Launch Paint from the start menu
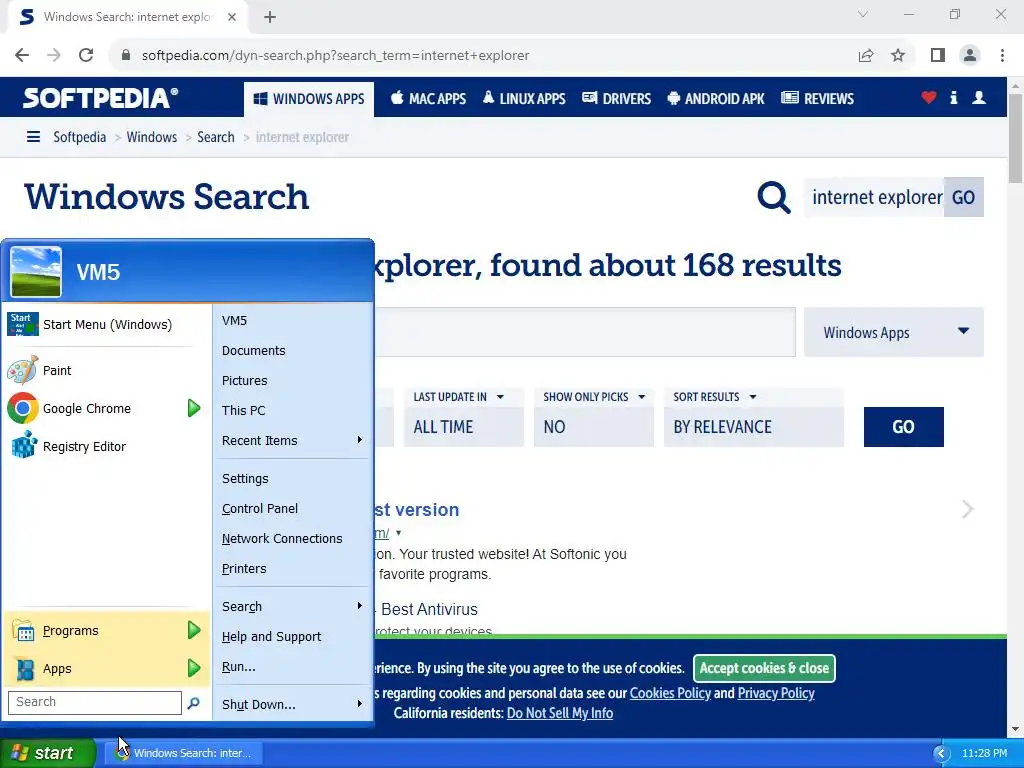Viewport: 1024px width, 768px height. [x=104, y=370]
